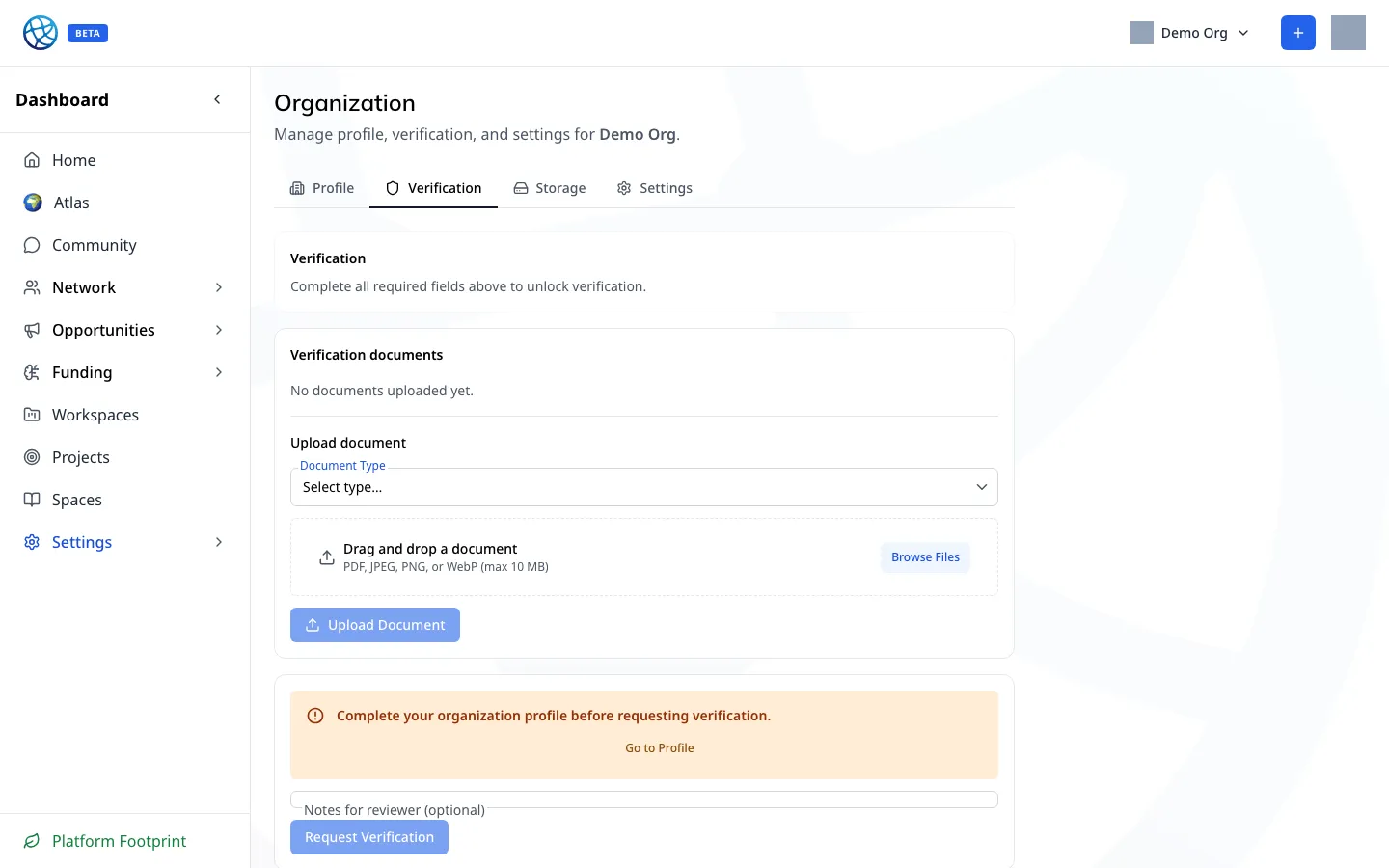
Task: Switch to the organization Settings tab
Action: pos(655,188)
